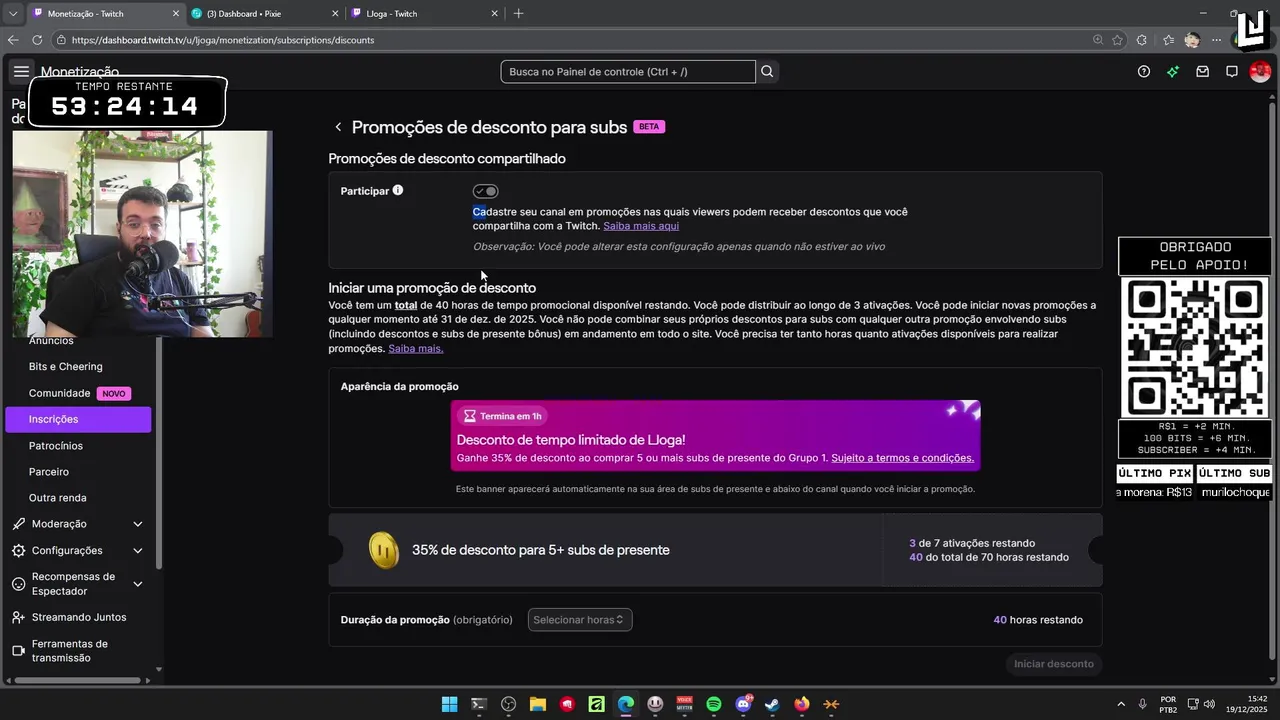1280x720 pixels.
Task: Open the whispers chat bubble icon
Action: coord(1232,71)
